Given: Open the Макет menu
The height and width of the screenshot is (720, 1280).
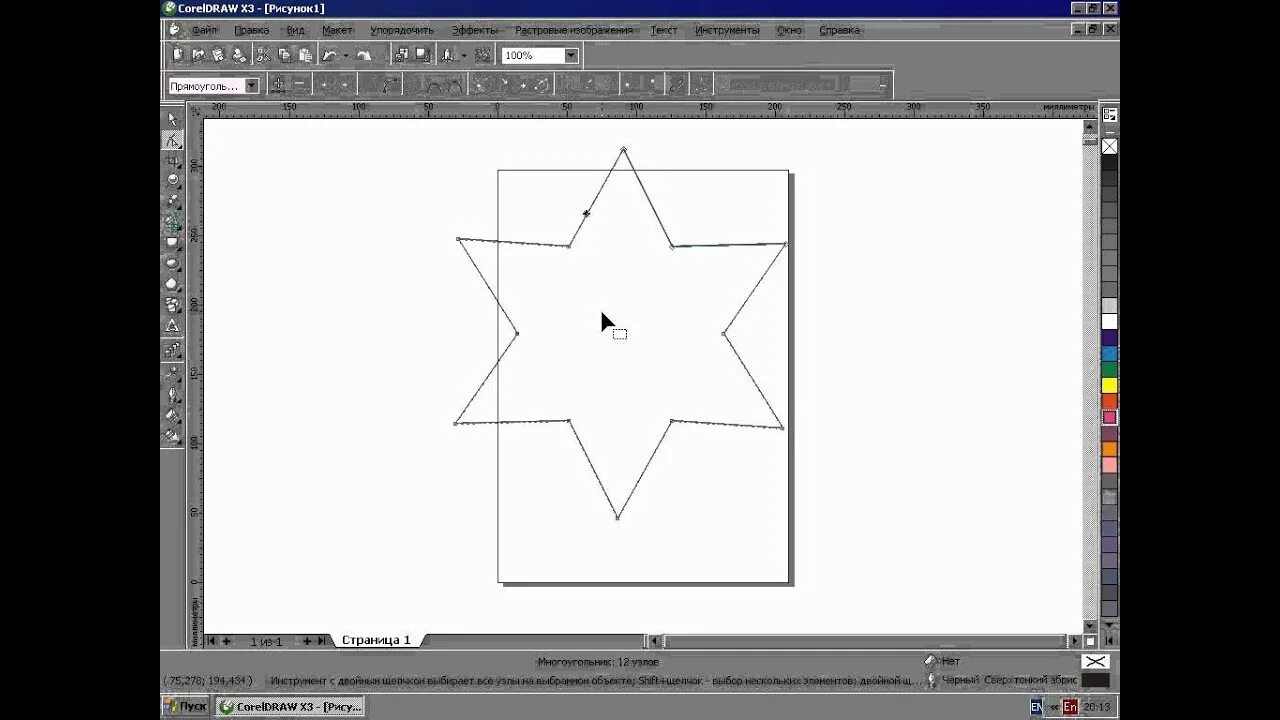Looking at the screenshot, I should click(337, 30).
